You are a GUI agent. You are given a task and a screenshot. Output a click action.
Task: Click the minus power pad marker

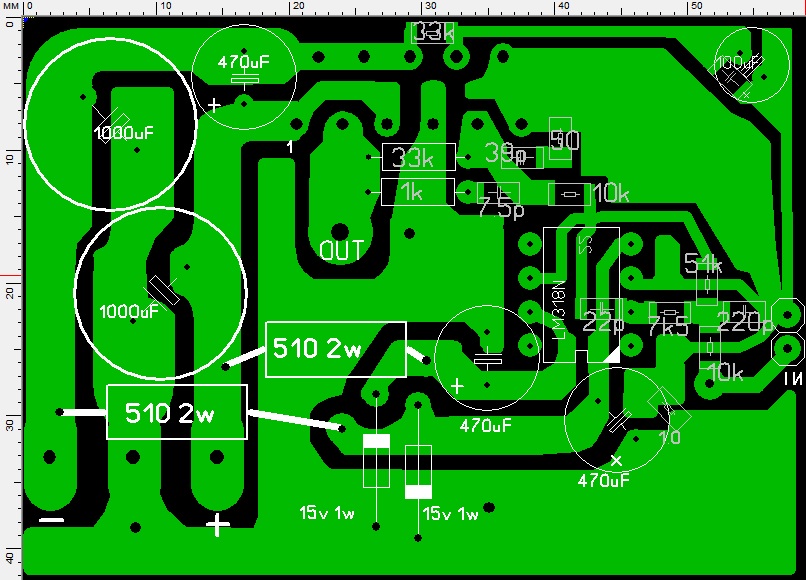click(x=52, y=520)
